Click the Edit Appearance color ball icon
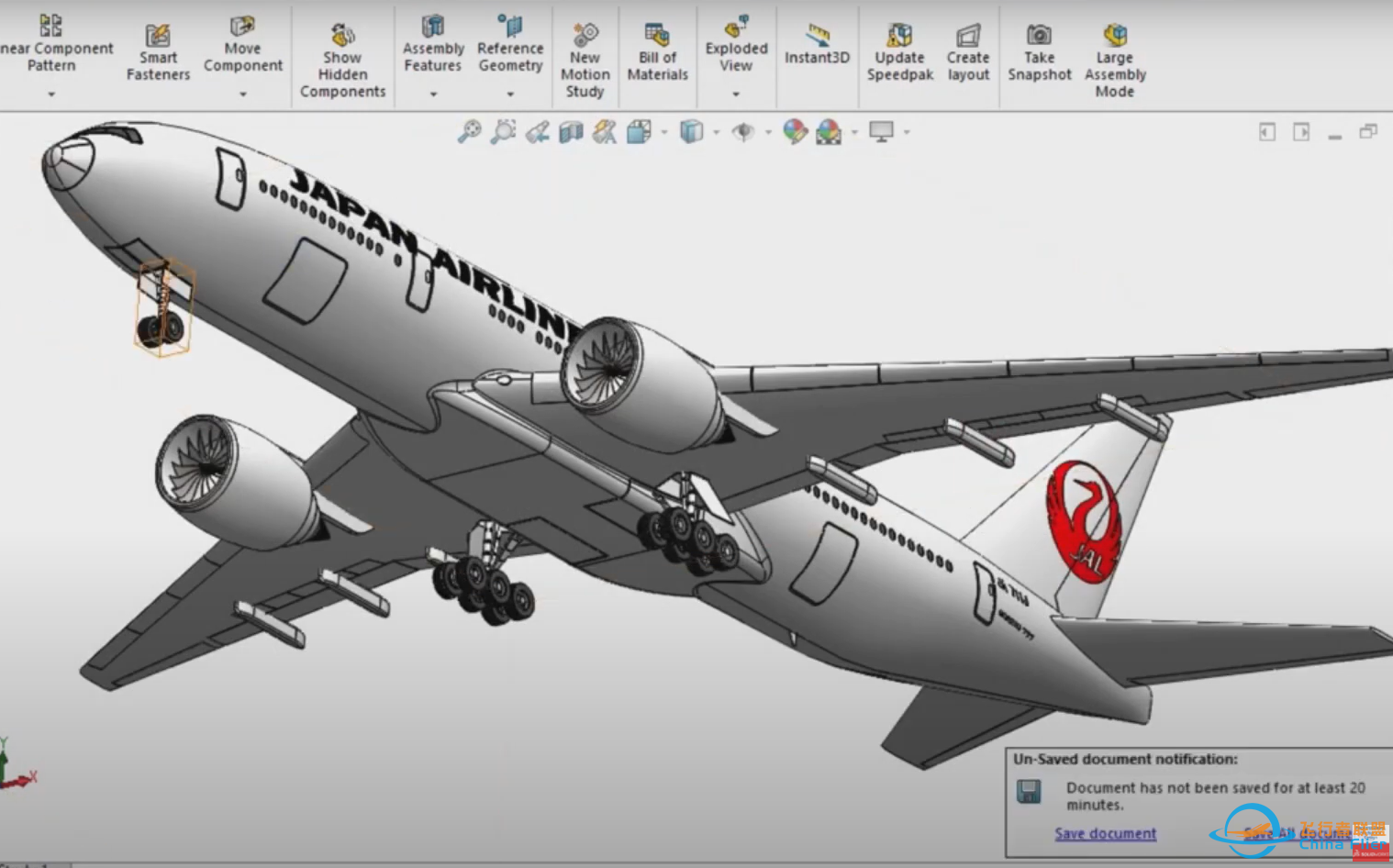Screen dimensions: 1393x868 pyautogui.click(x=795, y=132)
